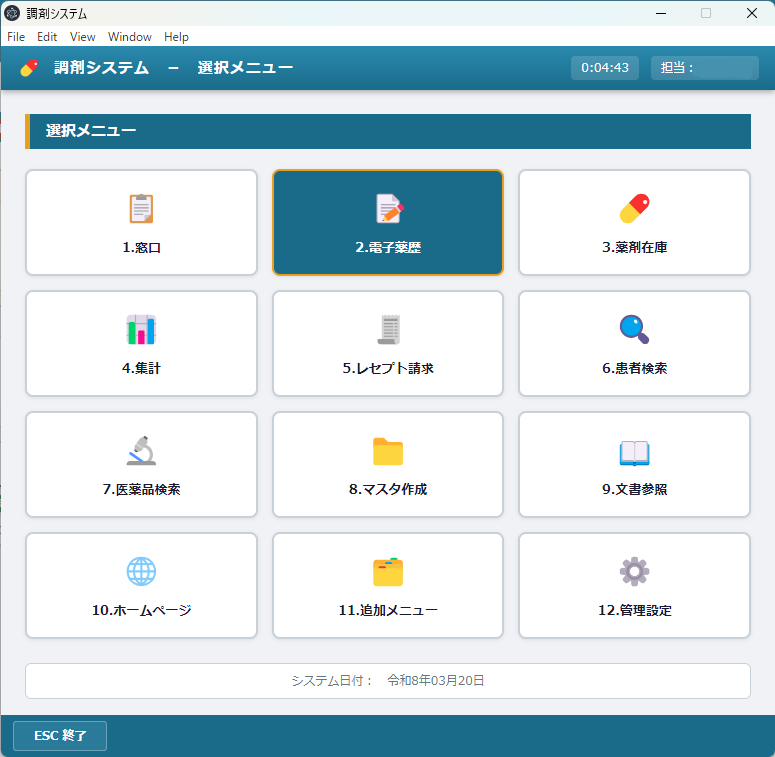This screenshot has height=757, width=775.
Task: Click the gear icon for 12.管理設定
Action: [635, 572]
